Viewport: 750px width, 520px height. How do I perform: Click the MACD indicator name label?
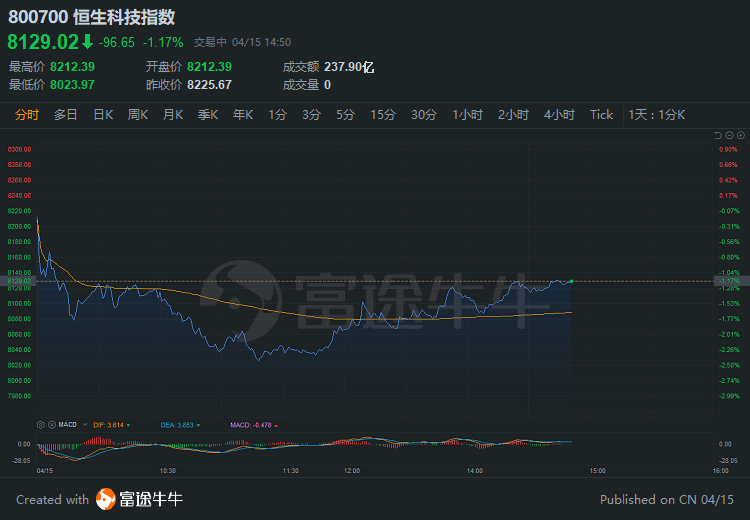[67, 425]
